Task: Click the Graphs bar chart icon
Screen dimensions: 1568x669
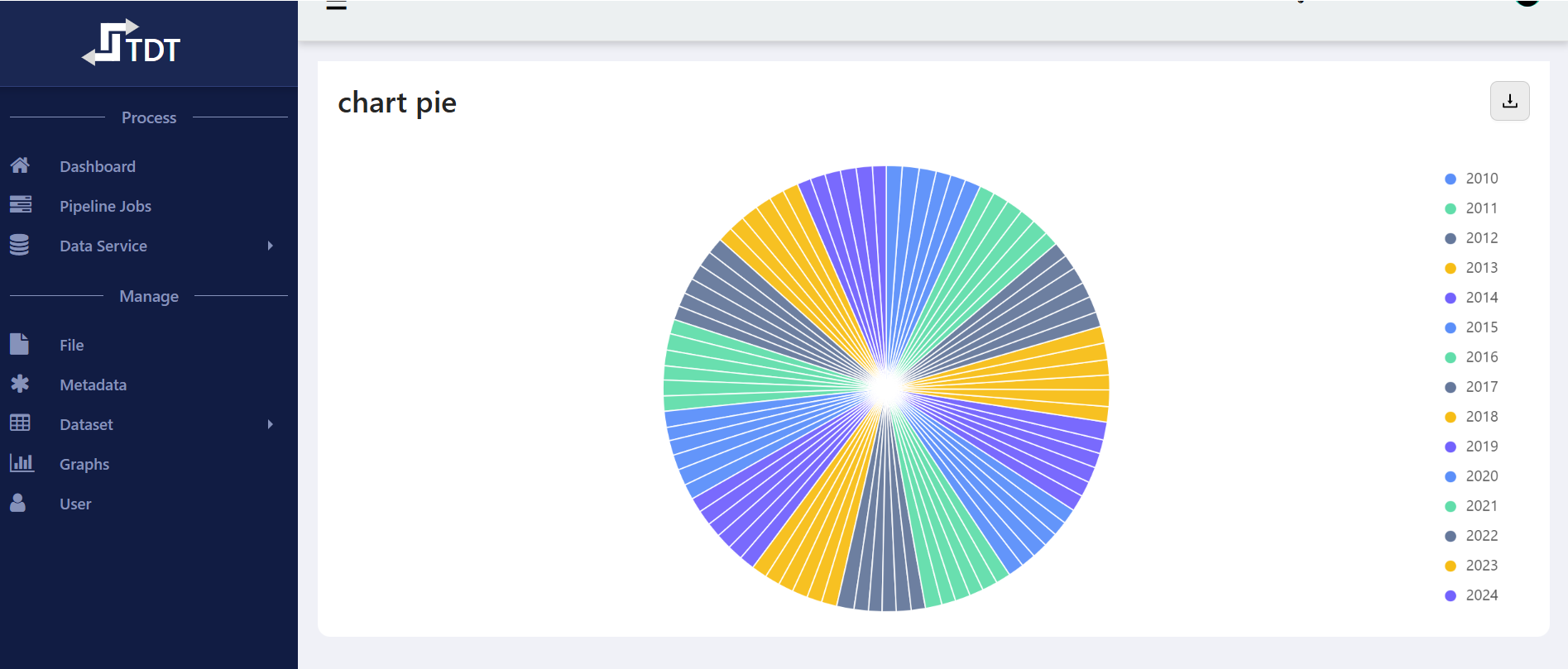Action: pos(22,463)
